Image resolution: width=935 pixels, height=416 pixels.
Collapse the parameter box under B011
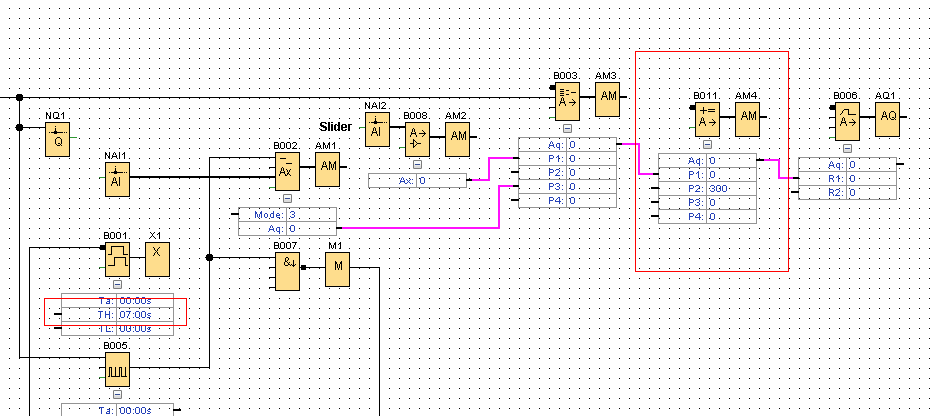click(x=707, y=145)
